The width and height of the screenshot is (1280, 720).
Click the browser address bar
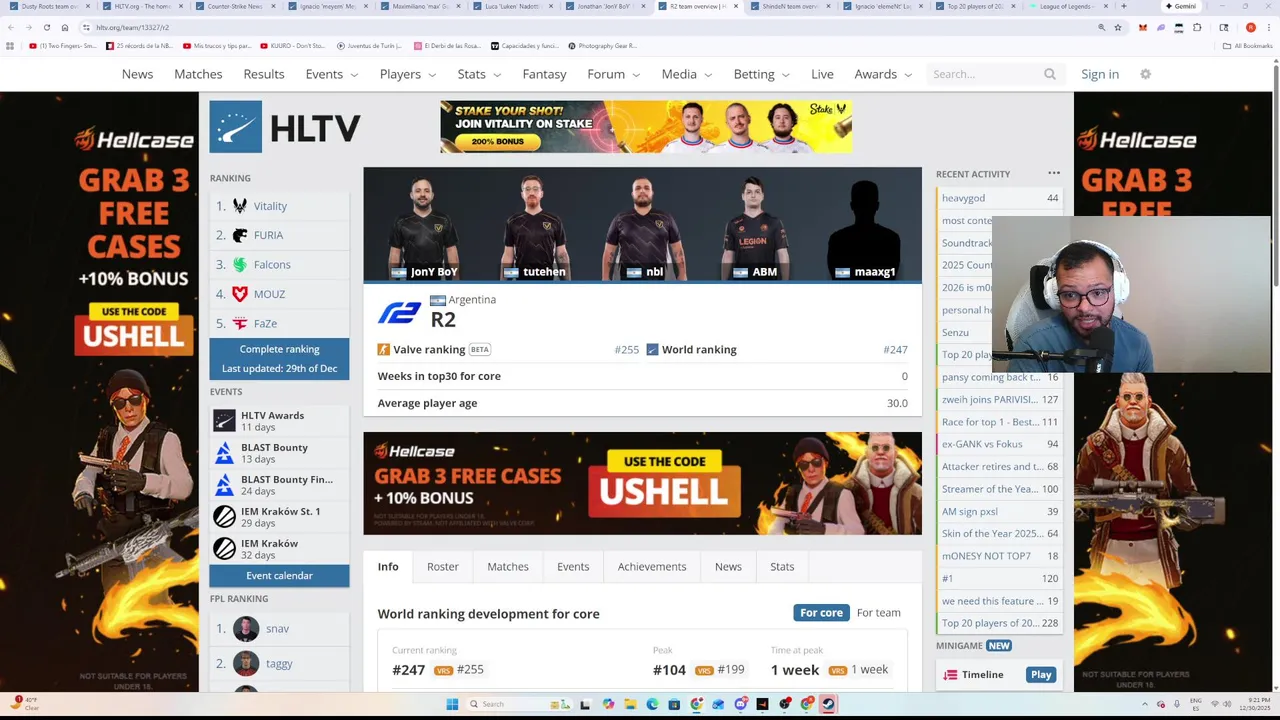[x=590, y=28]
